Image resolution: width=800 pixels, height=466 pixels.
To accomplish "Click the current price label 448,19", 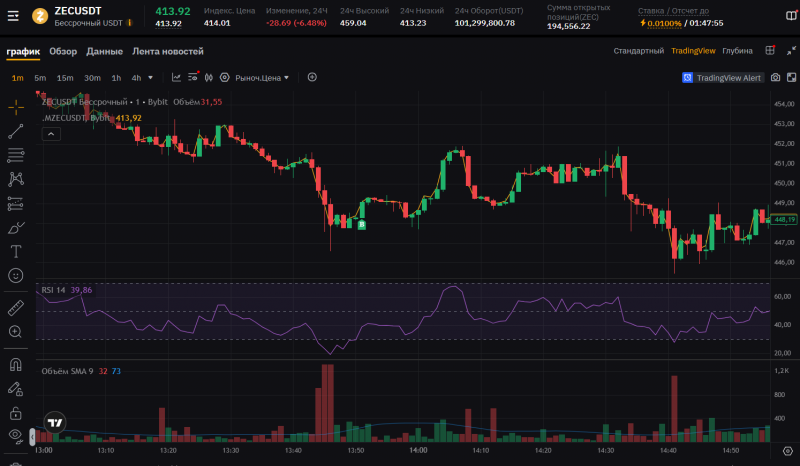I will [784, 220].
